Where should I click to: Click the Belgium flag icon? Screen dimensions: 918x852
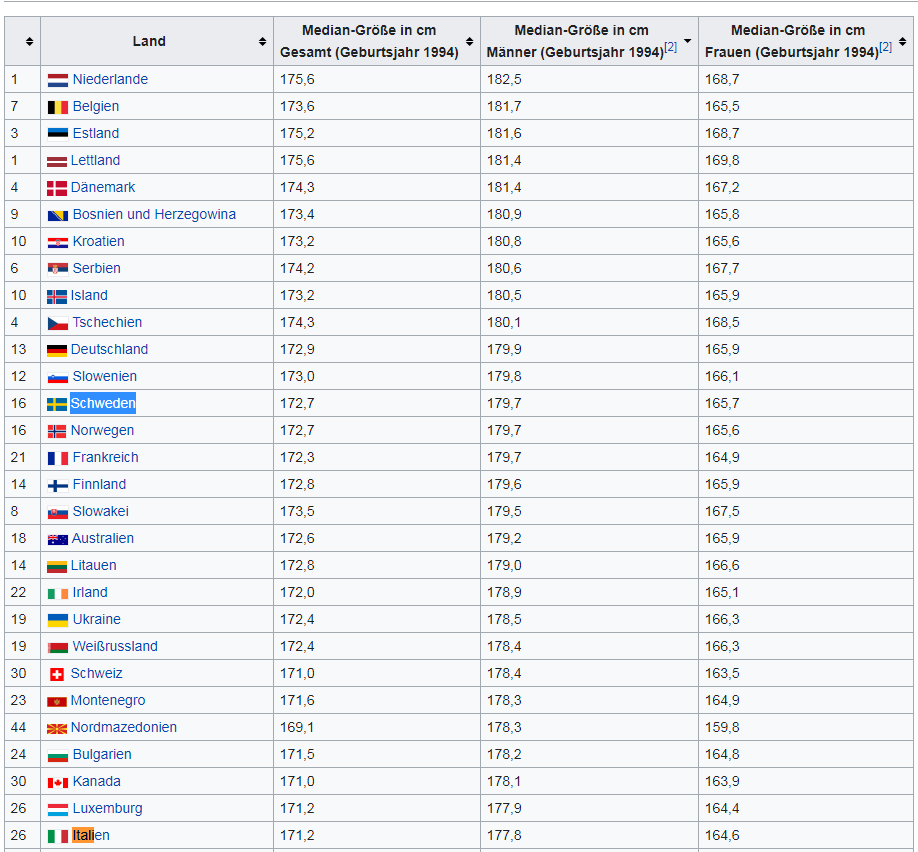(57, 107)
